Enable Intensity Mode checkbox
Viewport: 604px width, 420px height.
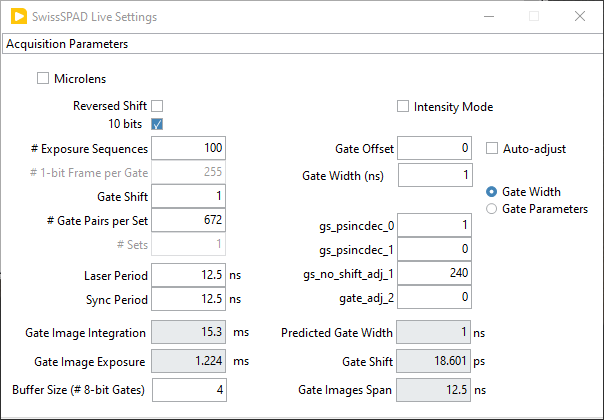pyautogui.click(x=403, y=106)
